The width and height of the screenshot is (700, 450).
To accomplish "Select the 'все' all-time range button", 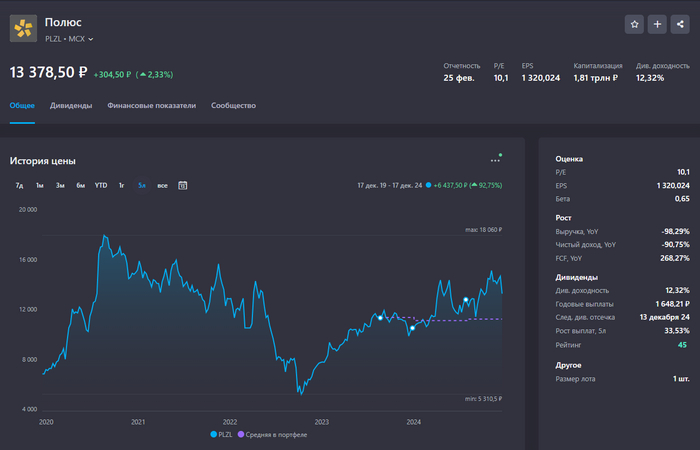I will [162, 185].
